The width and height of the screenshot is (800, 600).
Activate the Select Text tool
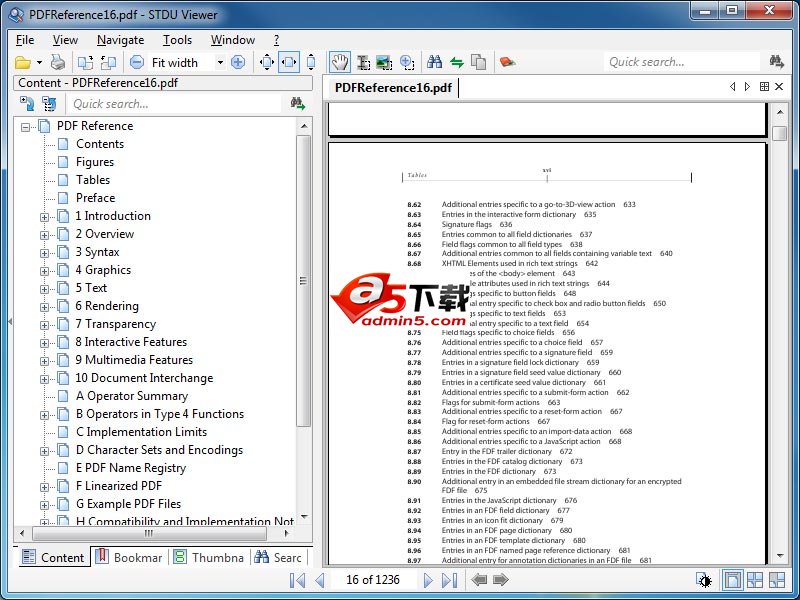click(x=363, y=63)
